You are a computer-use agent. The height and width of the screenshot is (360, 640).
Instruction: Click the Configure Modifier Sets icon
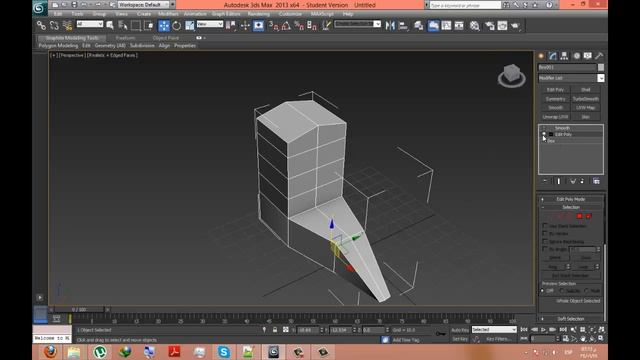click(596, 181)
